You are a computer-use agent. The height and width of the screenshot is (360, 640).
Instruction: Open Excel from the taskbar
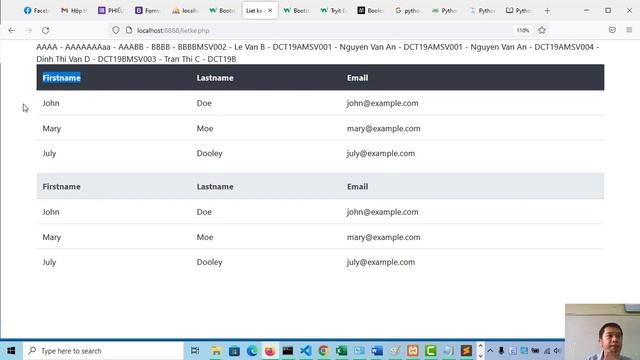342,351
